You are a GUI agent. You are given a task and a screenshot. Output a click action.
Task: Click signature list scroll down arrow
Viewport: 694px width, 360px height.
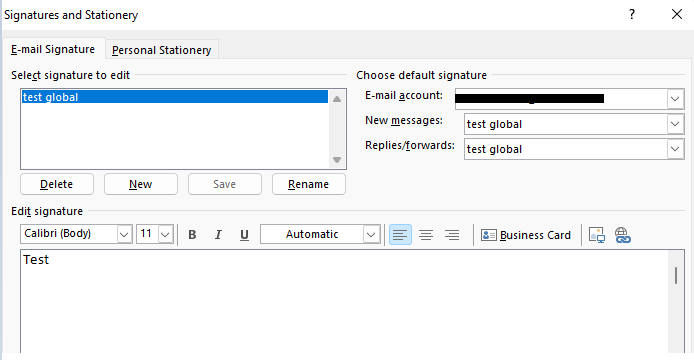click(337, 160)
